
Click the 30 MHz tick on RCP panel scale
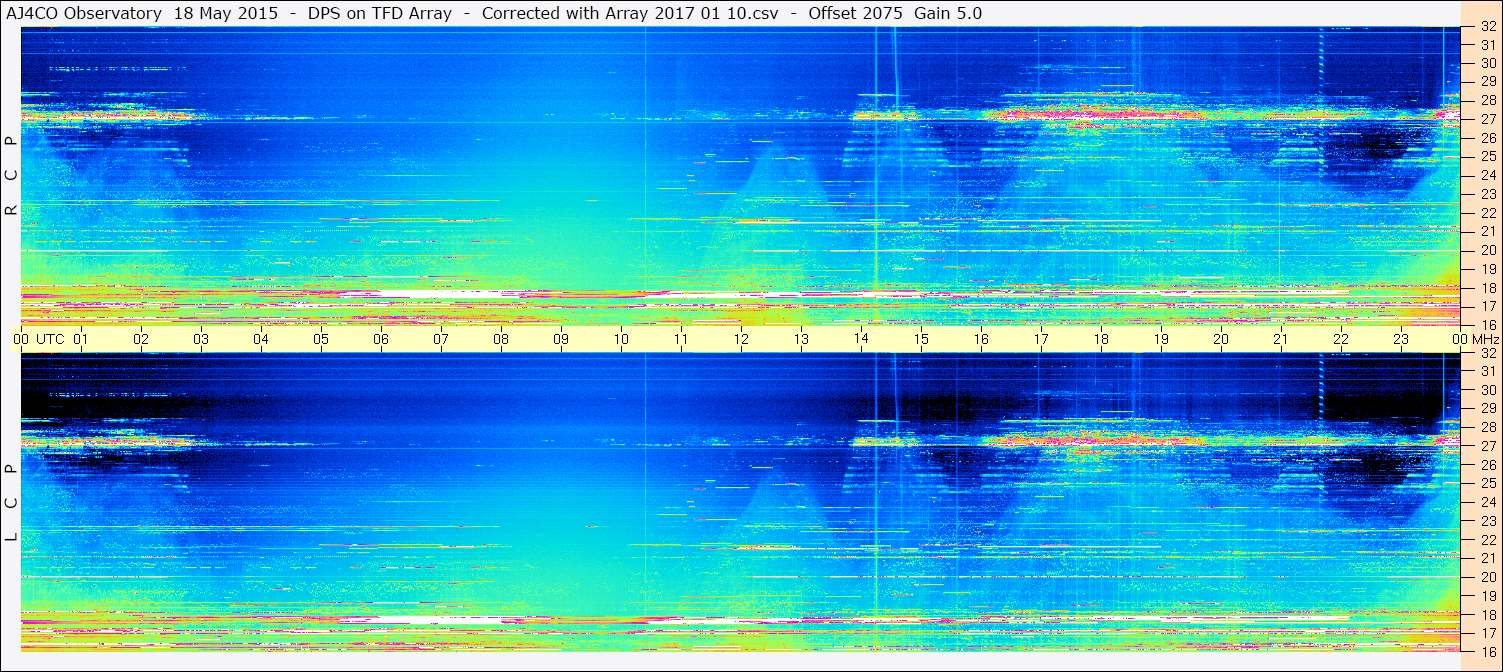tap(1488, 63)
